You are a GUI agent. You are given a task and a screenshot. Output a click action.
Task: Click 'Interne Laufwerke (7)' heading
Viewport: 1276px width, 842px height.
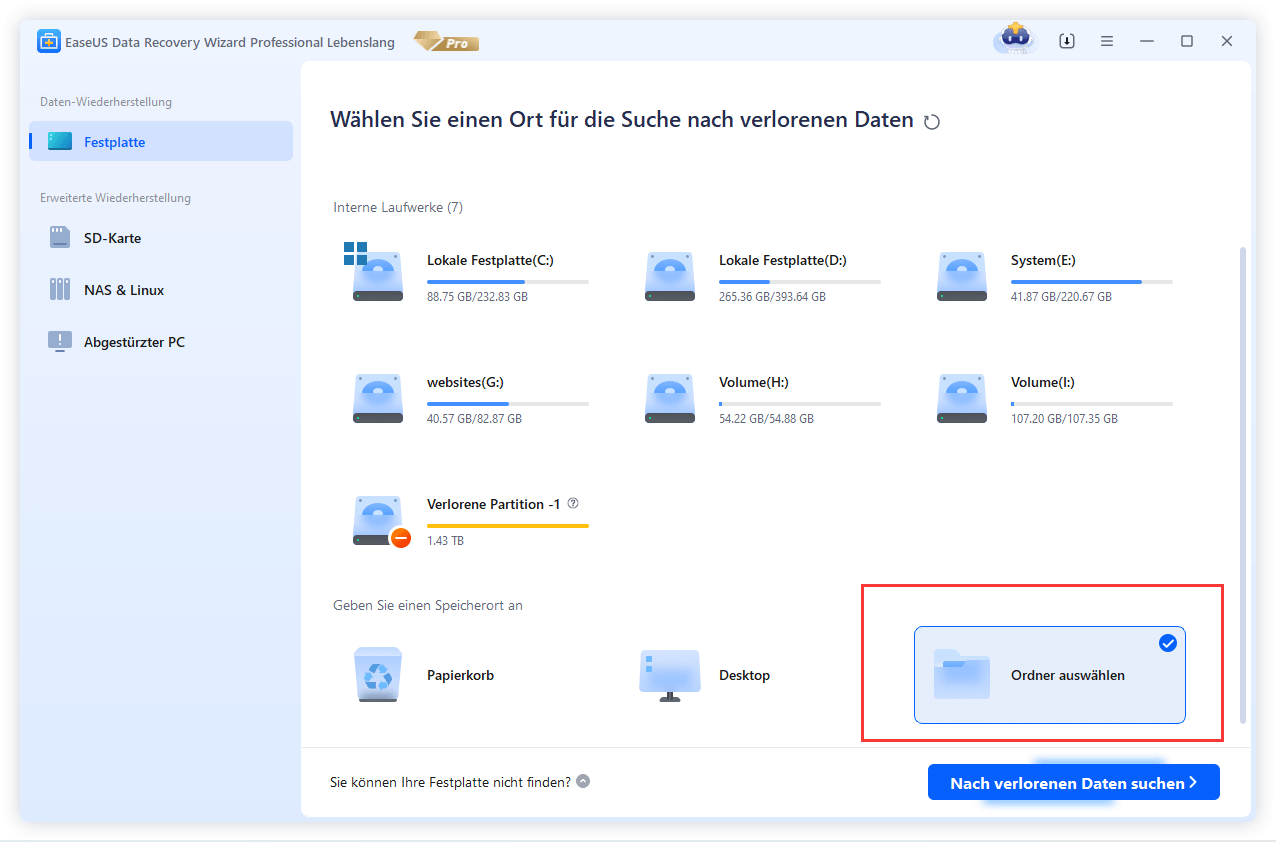pyautogui.click(x=398, y=208)
